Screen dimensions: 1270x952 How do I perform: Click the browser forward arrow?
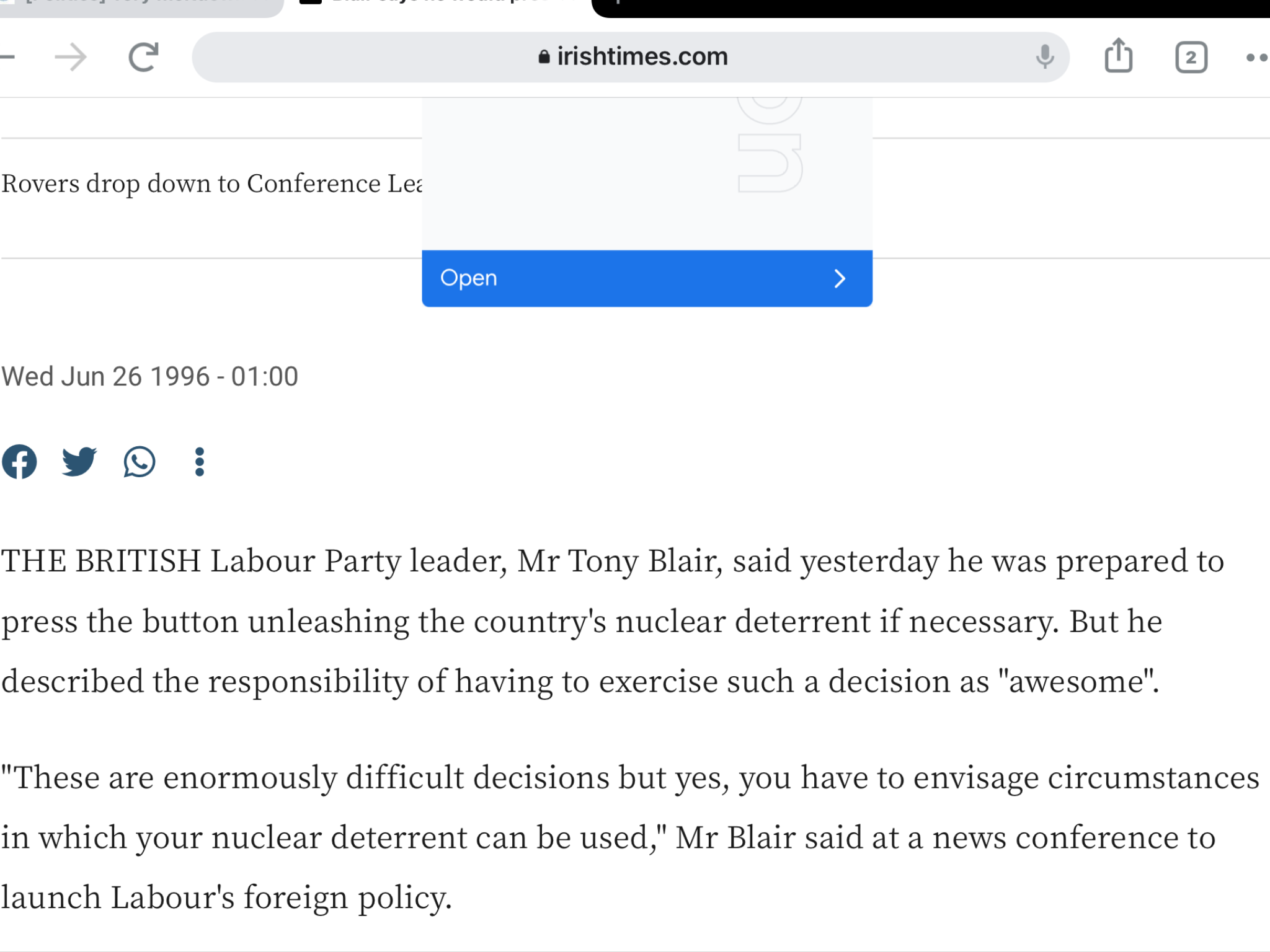click(x=70, y=58)
